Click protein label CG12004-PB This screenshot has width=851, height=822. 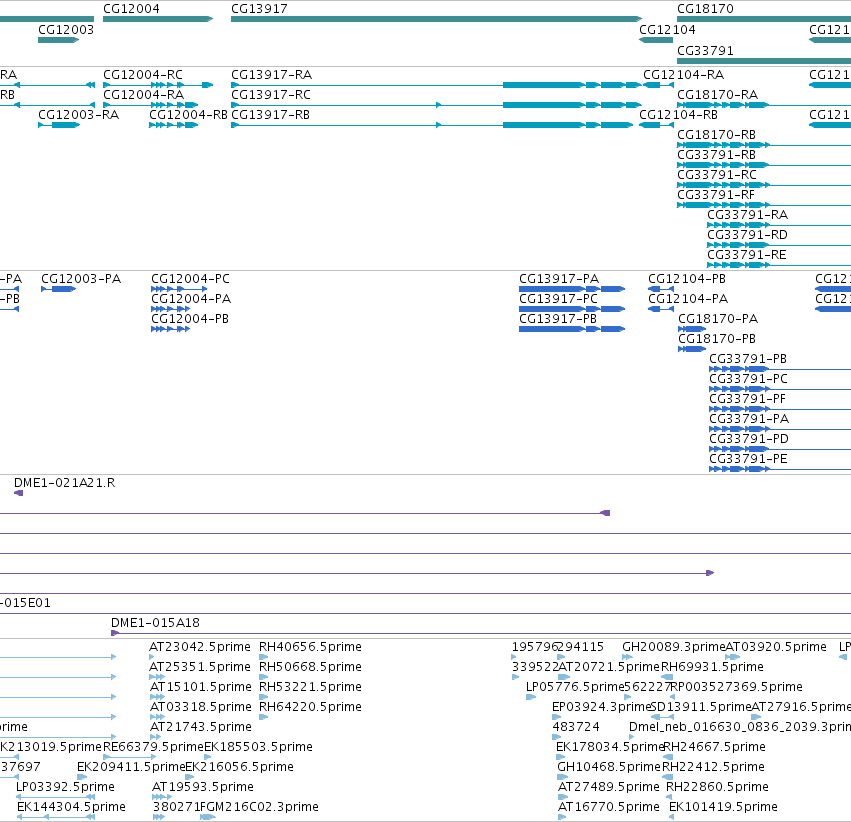pyautogui.click(x=190, y=320)
